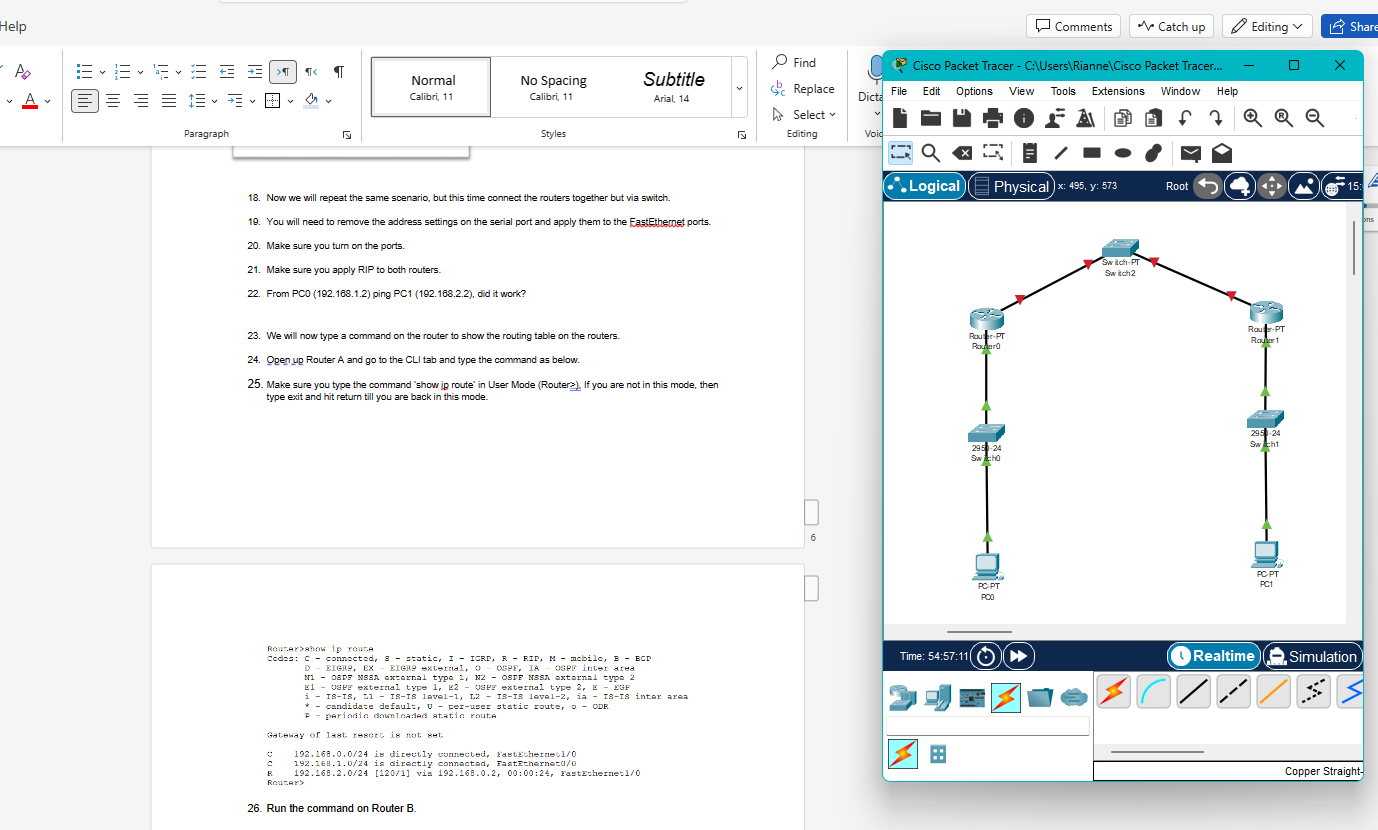Switch to Physical workspace view

pyautogui.click(x=1012, y=186)
